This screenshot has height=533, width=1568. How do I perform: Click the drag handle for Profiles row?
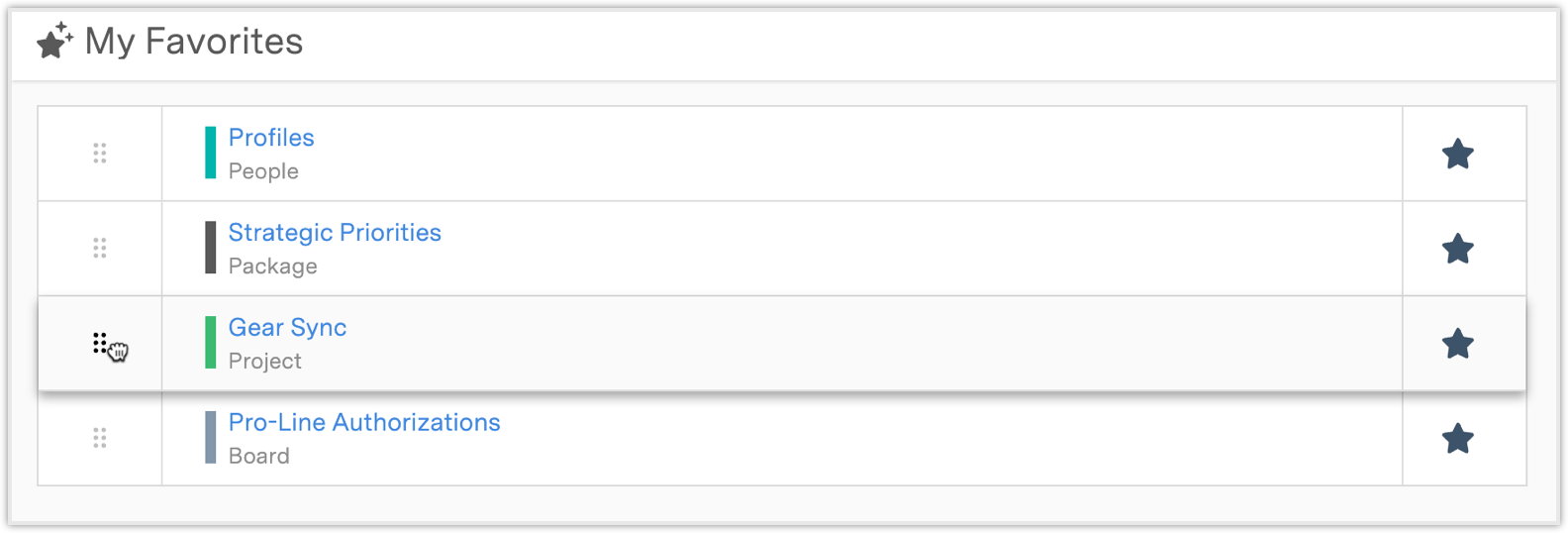(x=100, y=154)
